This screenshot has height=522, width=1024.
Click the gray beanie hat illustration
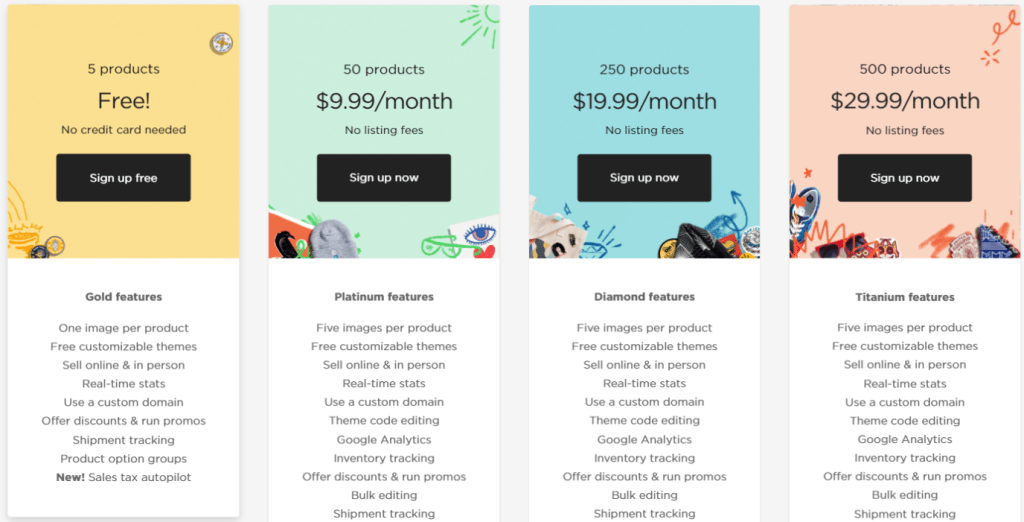tap(334, 239)
